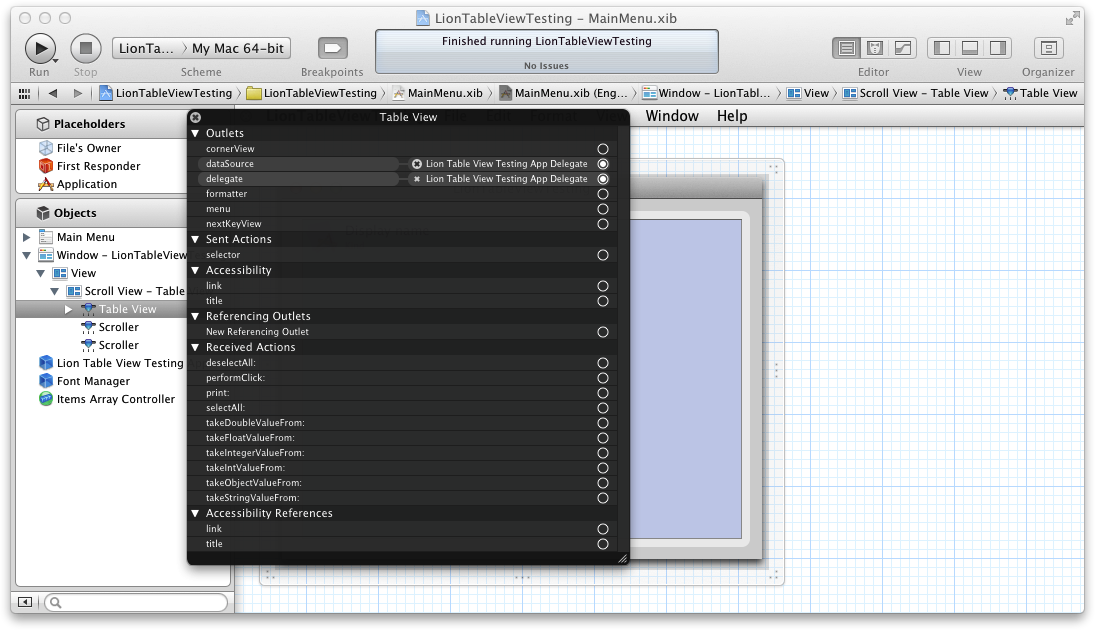
Task: Expand the Table View object
Action: coord(68,309)
